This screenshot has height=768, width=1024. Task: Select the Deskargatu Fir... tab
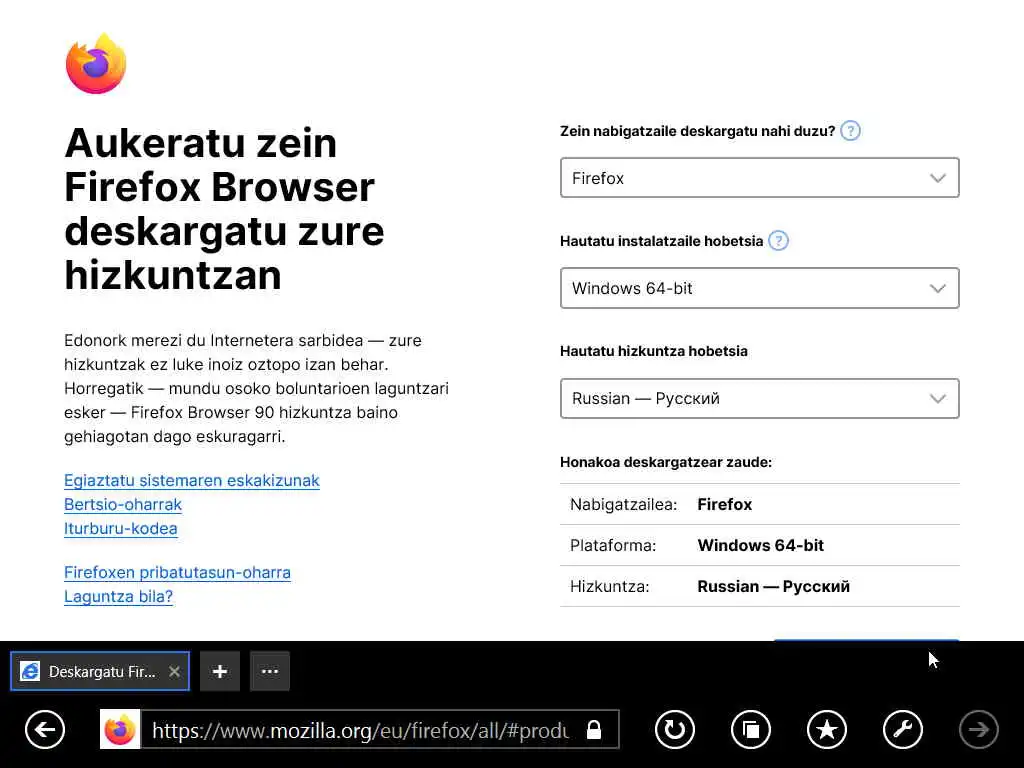click(100, 671)
